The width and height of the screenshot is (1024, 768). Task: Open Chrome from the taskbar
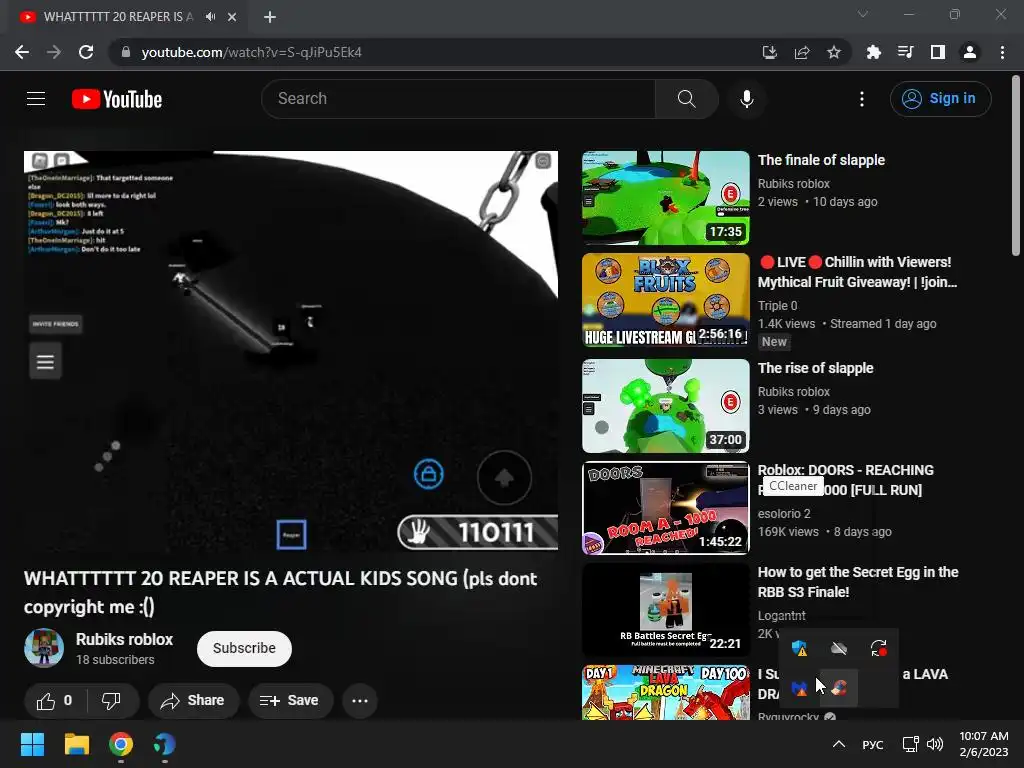121,744
